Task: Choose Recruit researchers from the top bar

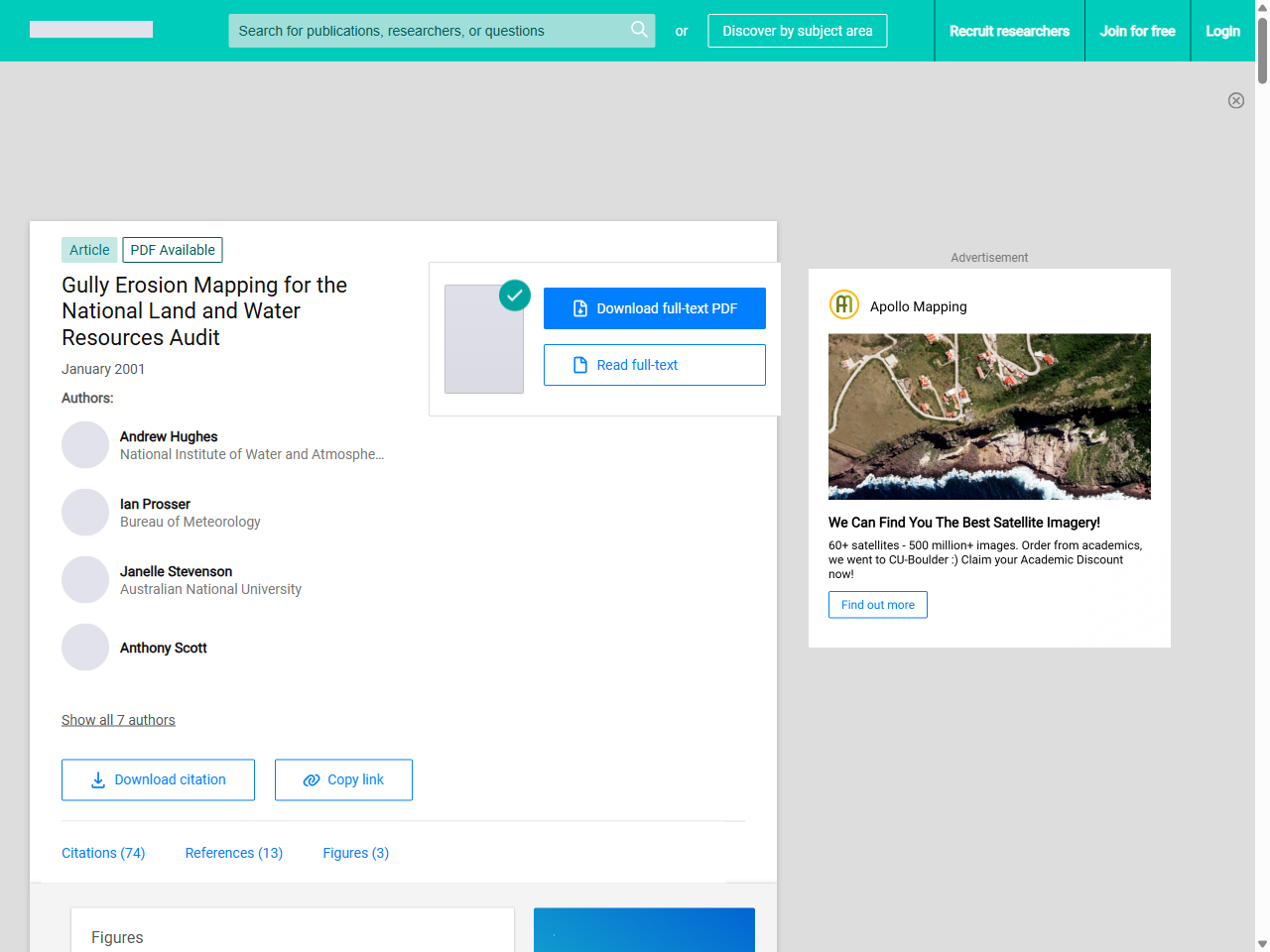Action: point(1009,31)
